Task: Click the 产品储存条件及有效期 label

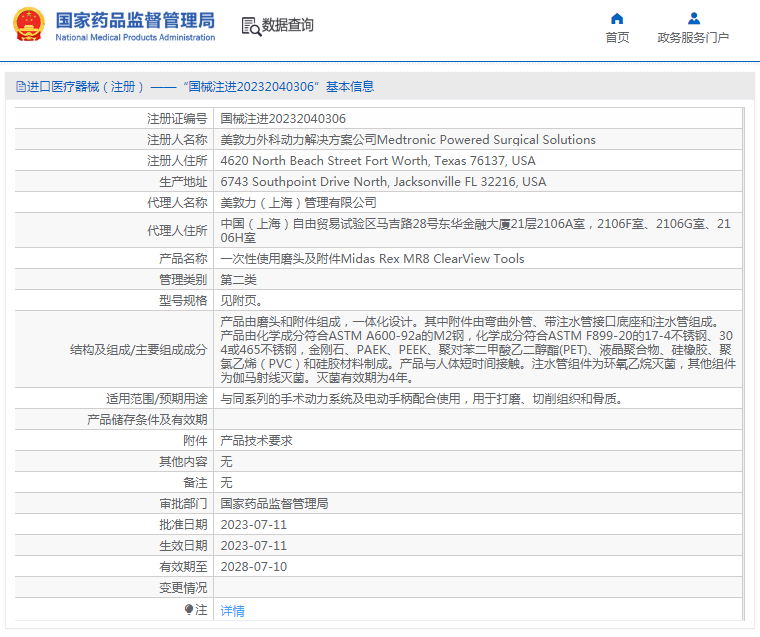Action: tap(147, 419)
